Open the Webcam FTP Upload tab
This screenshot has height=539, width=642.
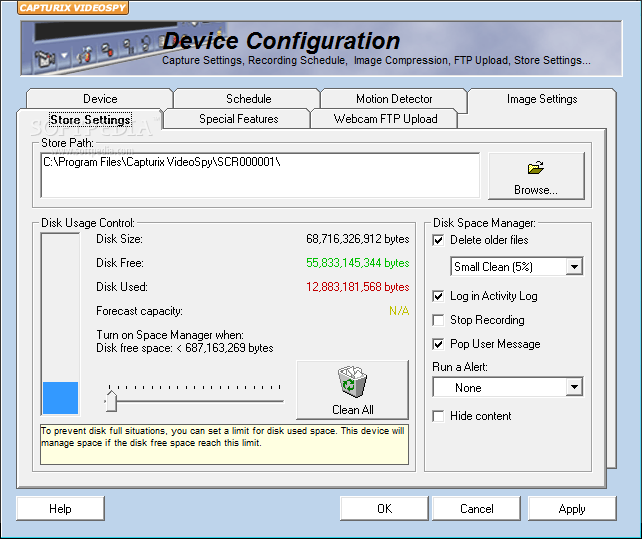tap(385, 119)
